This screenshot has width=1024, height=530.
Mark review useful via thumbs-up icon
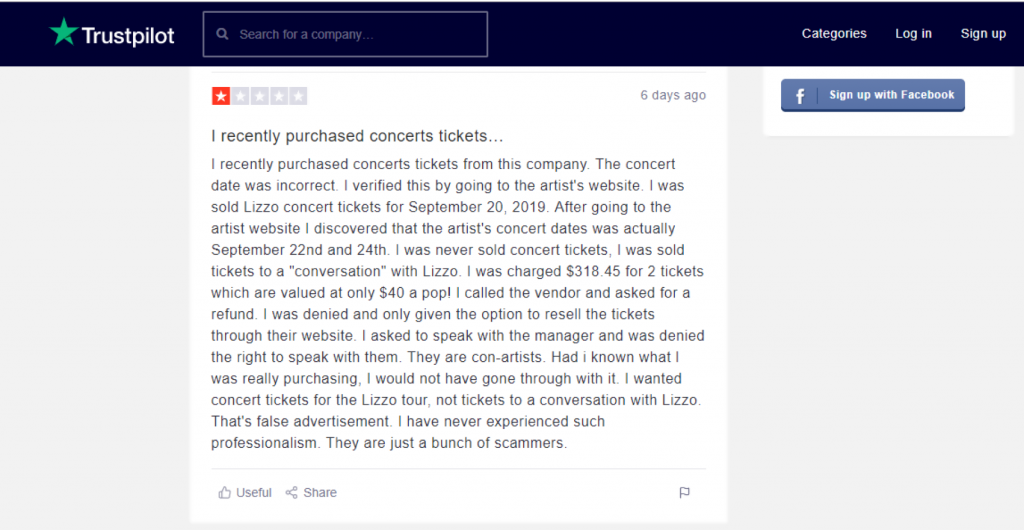click(x=225, y=493)
